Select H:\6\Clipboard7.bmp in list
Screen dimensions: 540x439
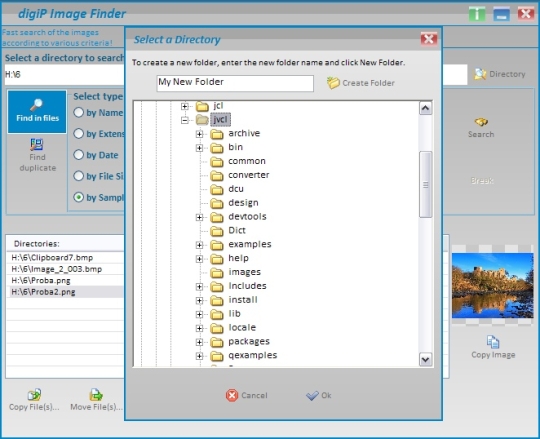pos(65,258)
